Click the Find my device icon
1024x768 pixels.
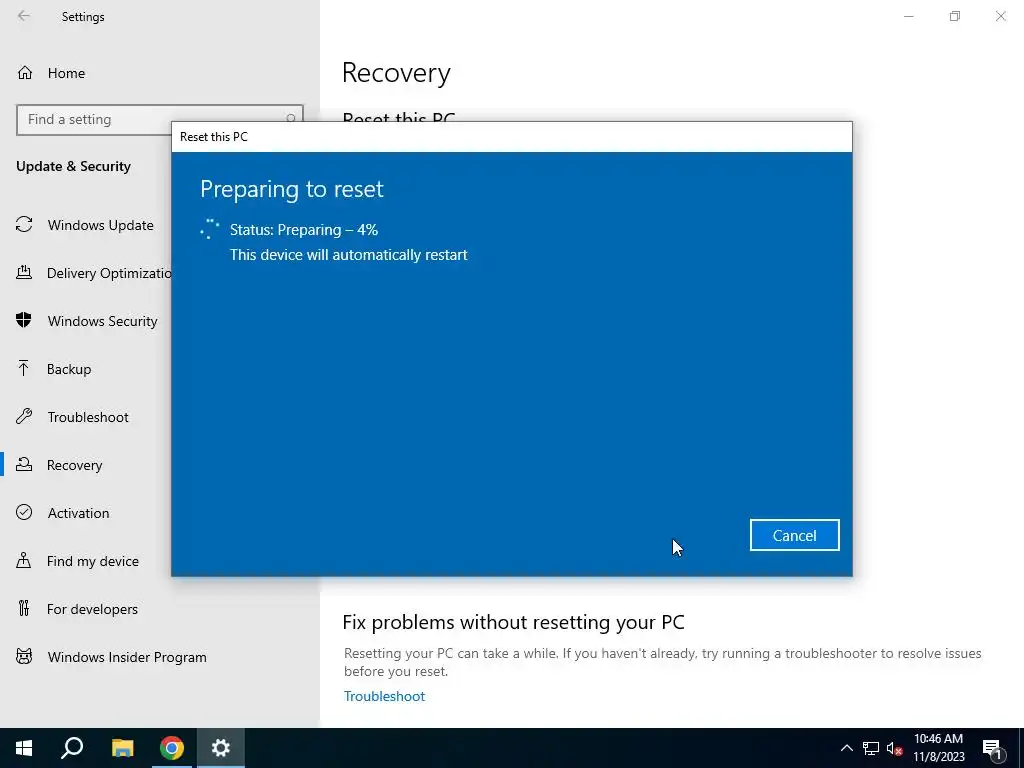(24, 560)
